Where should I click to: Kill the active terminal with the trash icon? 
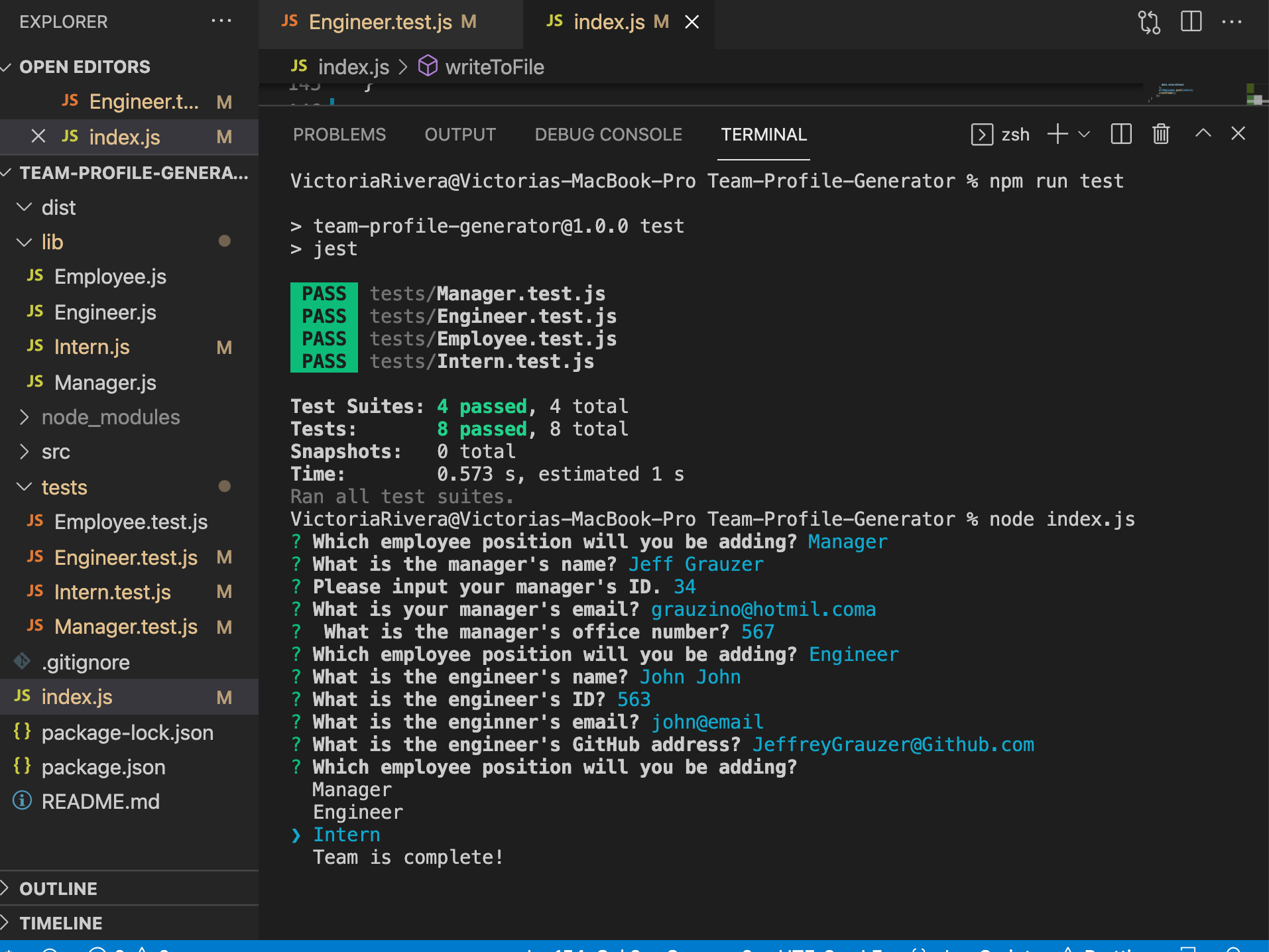[x=1161, y=134]
